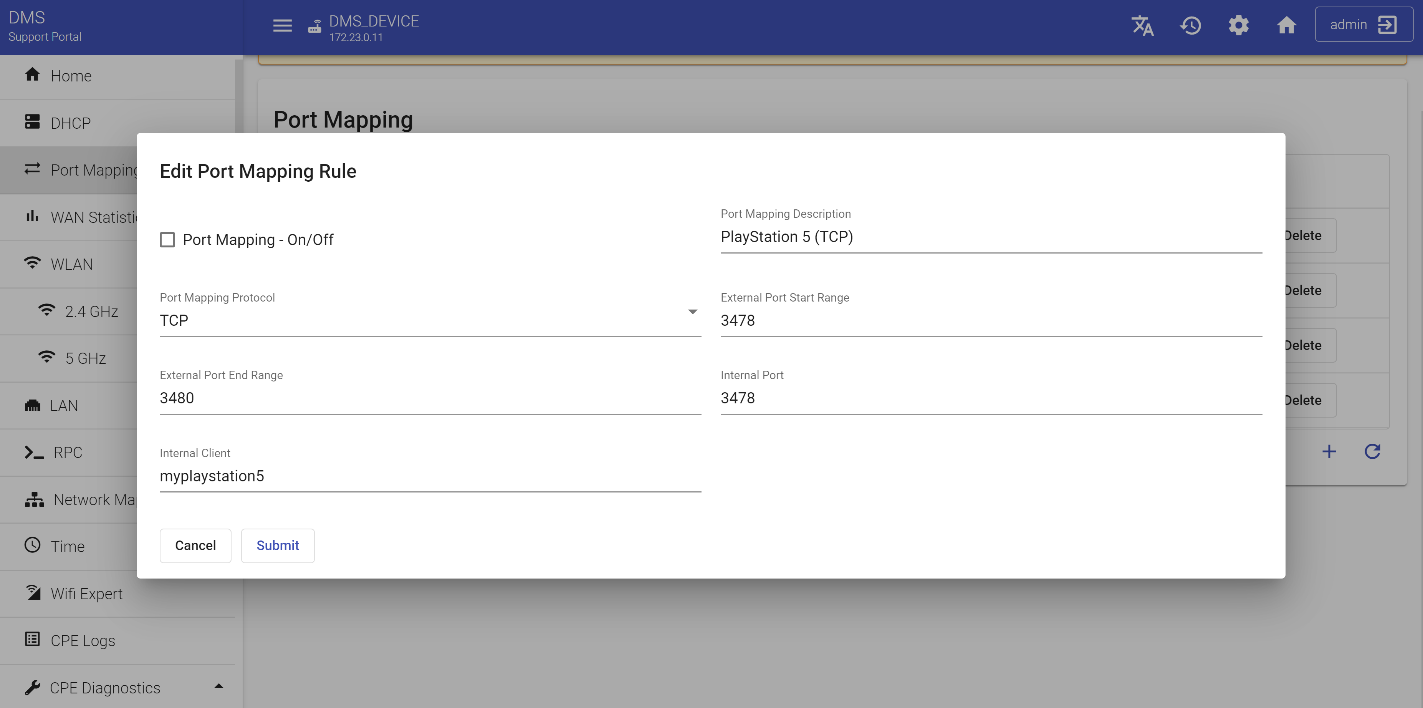Click the admin logout button
The height and width of the screenshot is (708, 1423).
(1363, 26)
